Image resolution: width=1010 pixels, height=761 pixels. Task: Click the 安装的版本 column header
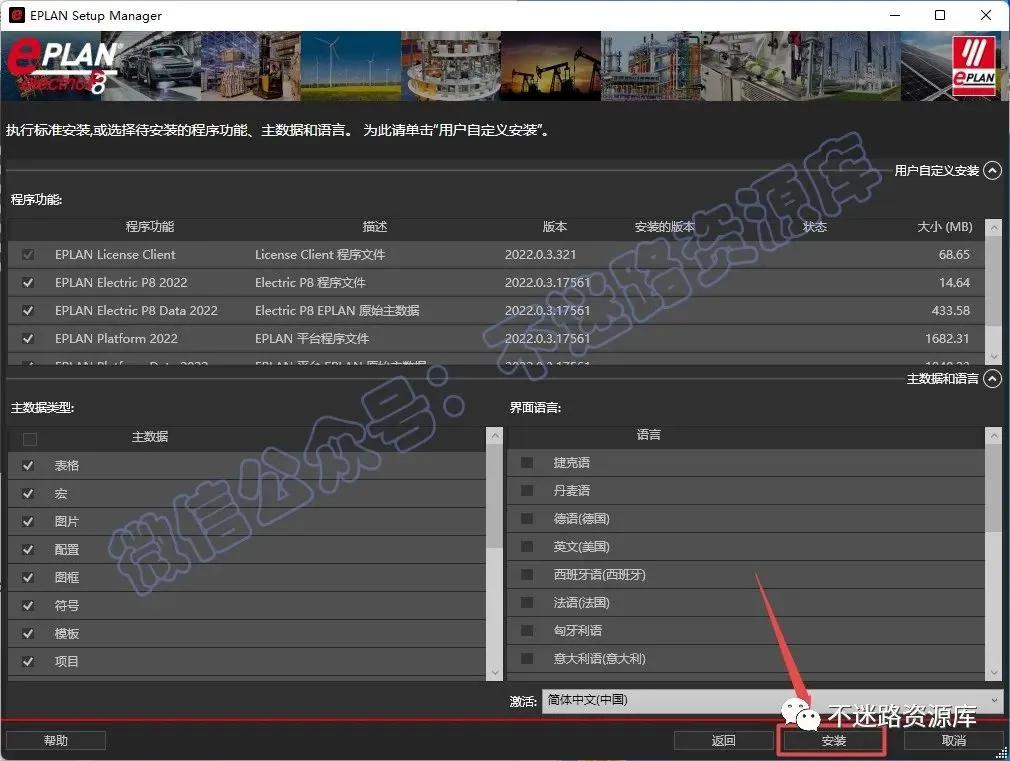[x=664, y=227]
